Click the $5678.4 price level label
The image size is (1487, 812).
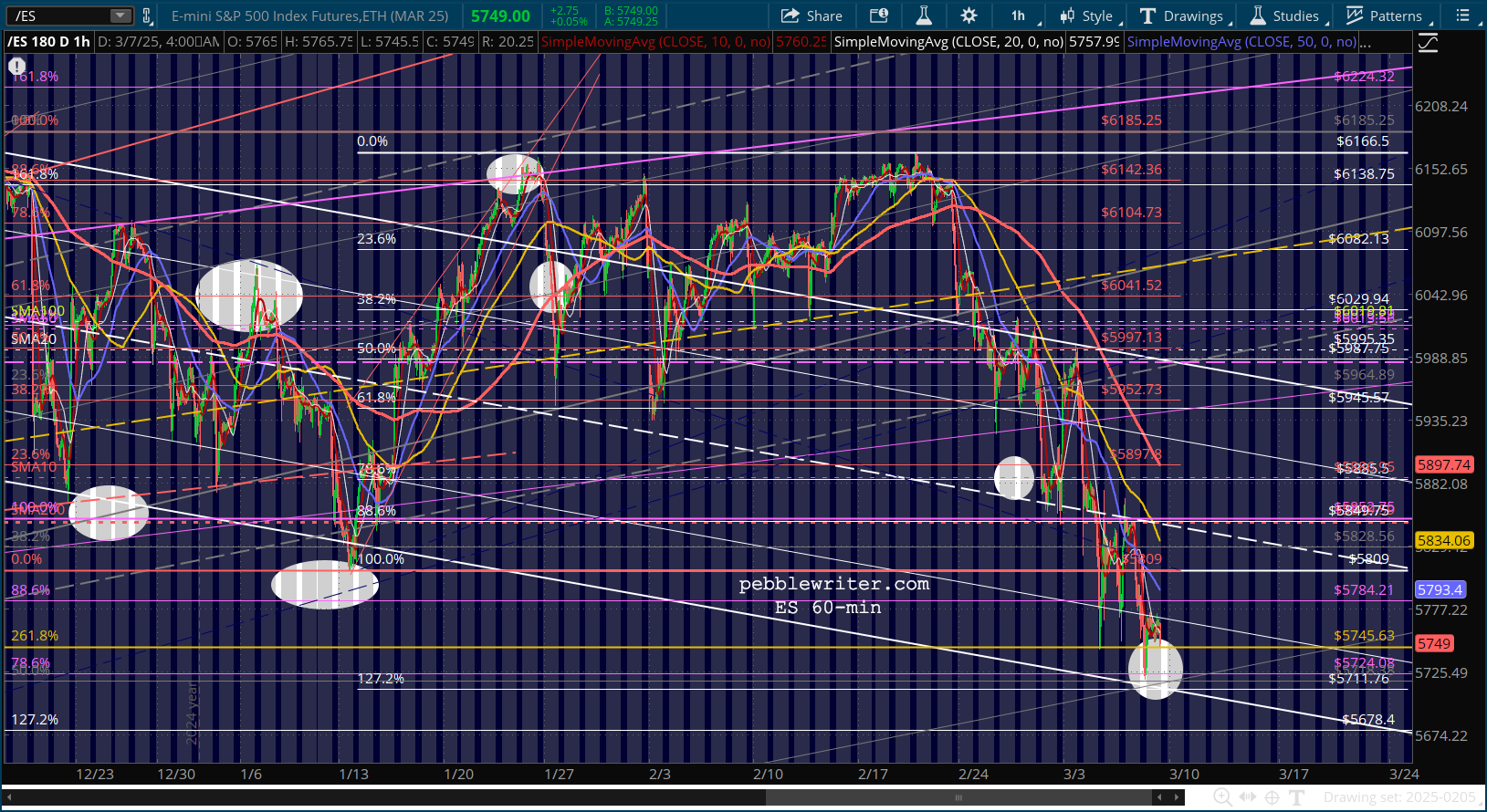pos(1368,720)
